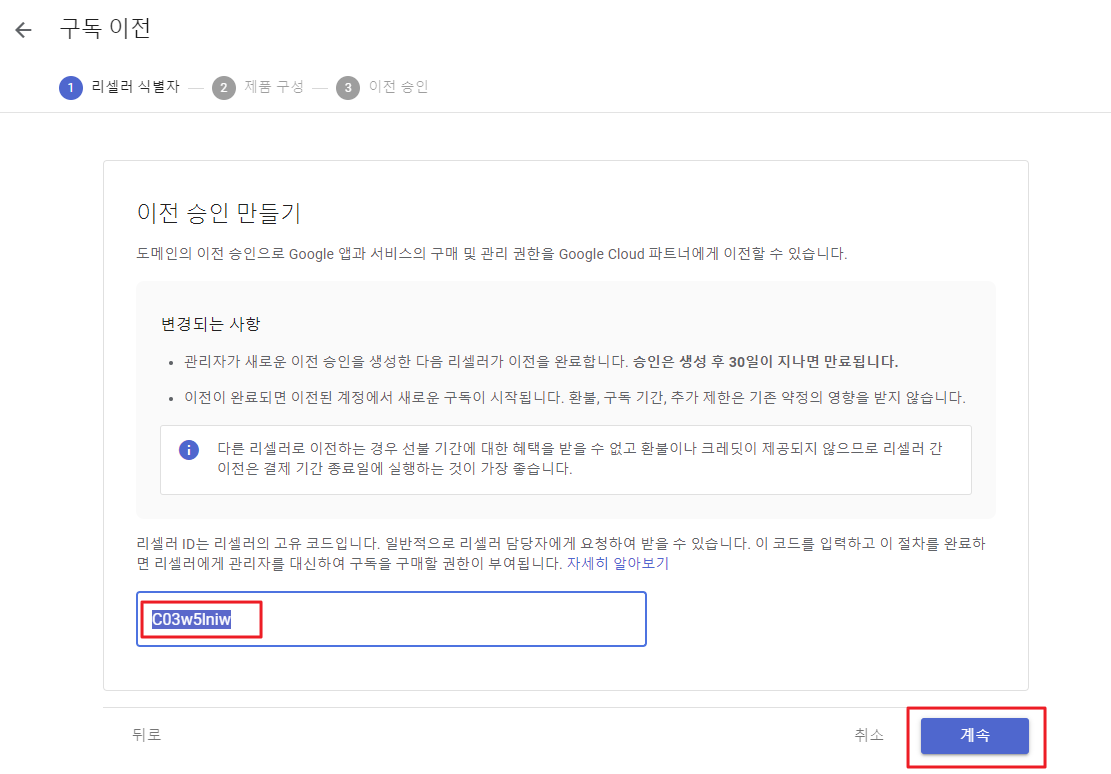Select step 1 circle for 리셀러 식별자
Image resolution: width=1111 pixels, height=774 pixels.
pyautogui.click(x=71, y=88)
